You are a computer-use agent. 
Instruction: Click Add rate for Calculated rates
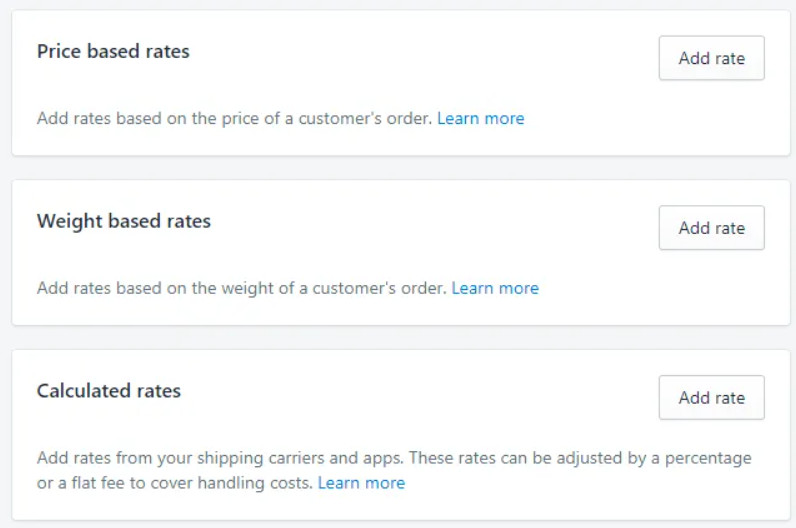click(x=711, y=398)
